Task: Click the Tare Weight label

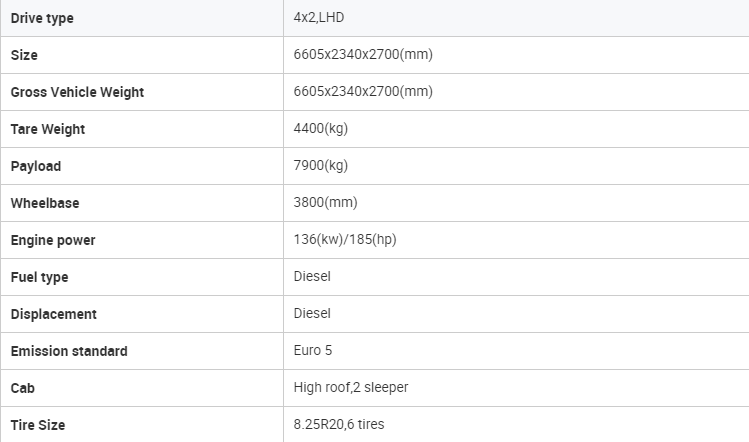Action: click(x=48, y=129)
